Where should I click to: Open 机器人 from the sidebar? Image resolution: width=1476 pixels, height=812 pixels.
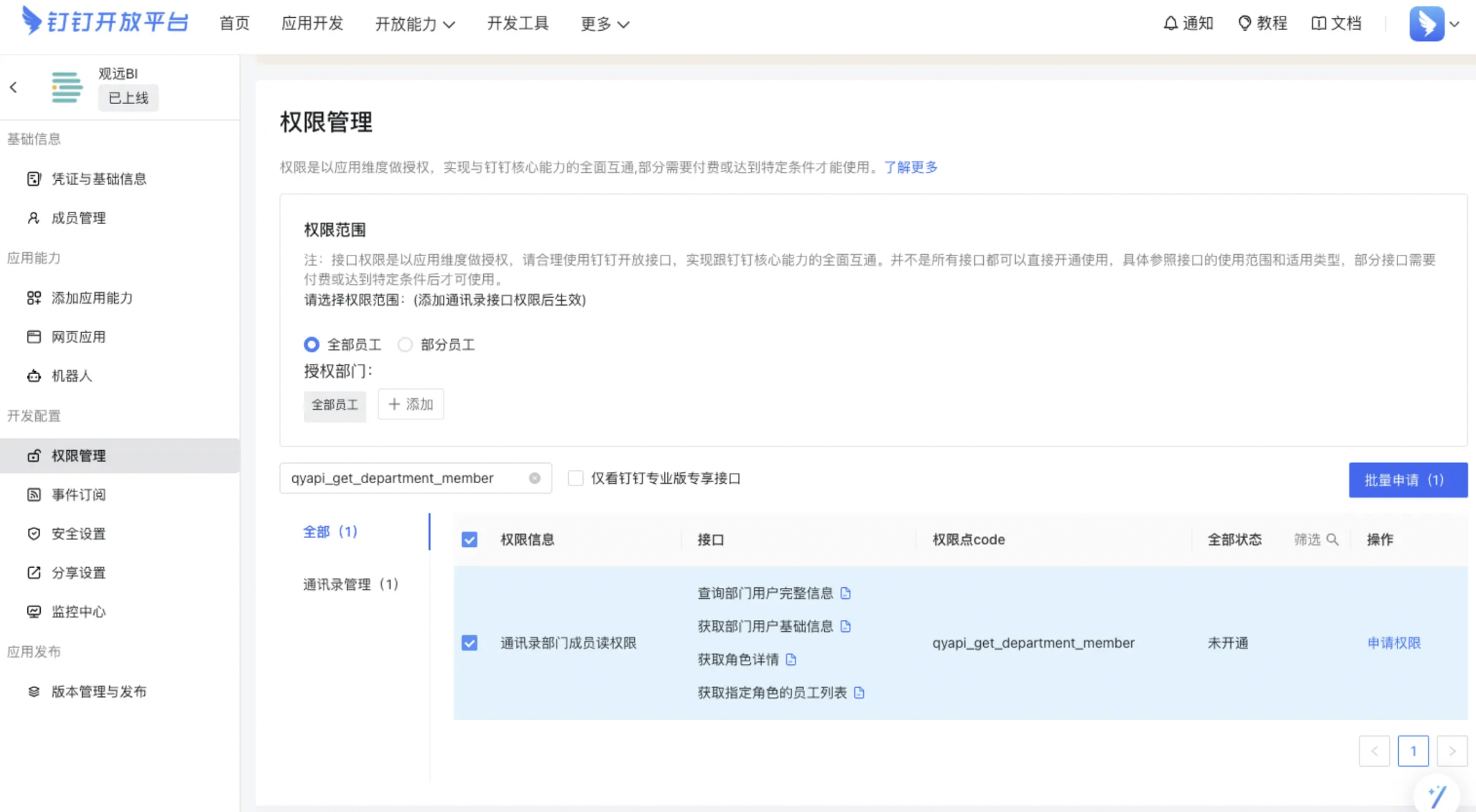tap(119, 376)
